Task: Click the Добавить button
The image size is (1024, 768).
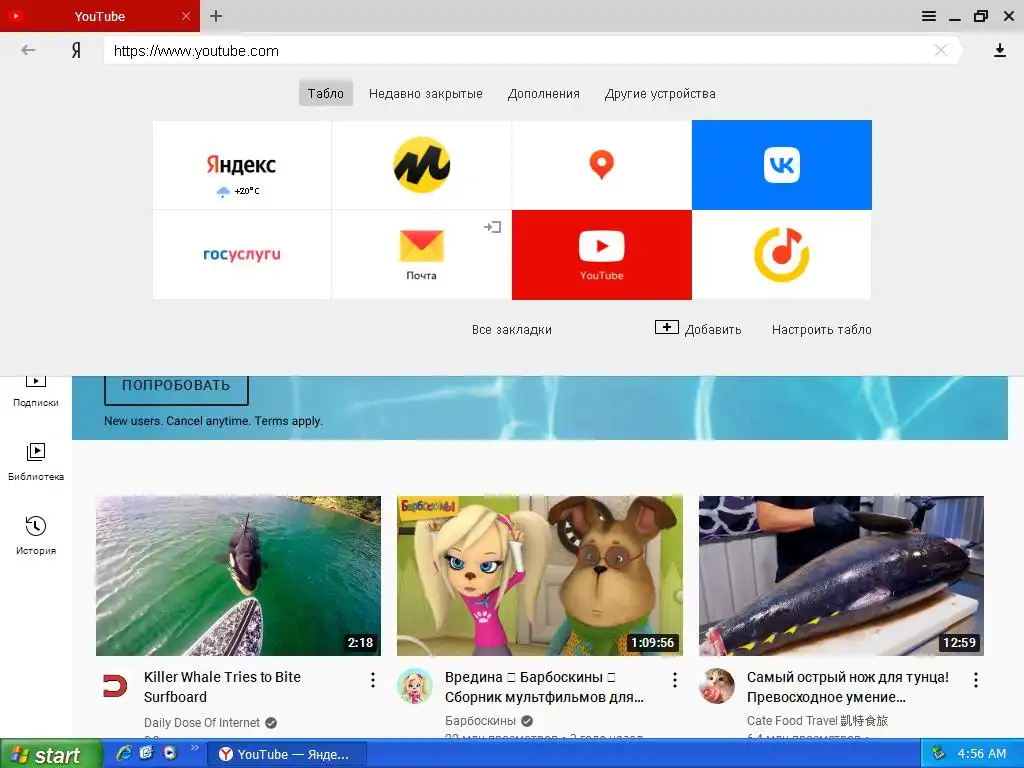Action: tap(698, 329)
